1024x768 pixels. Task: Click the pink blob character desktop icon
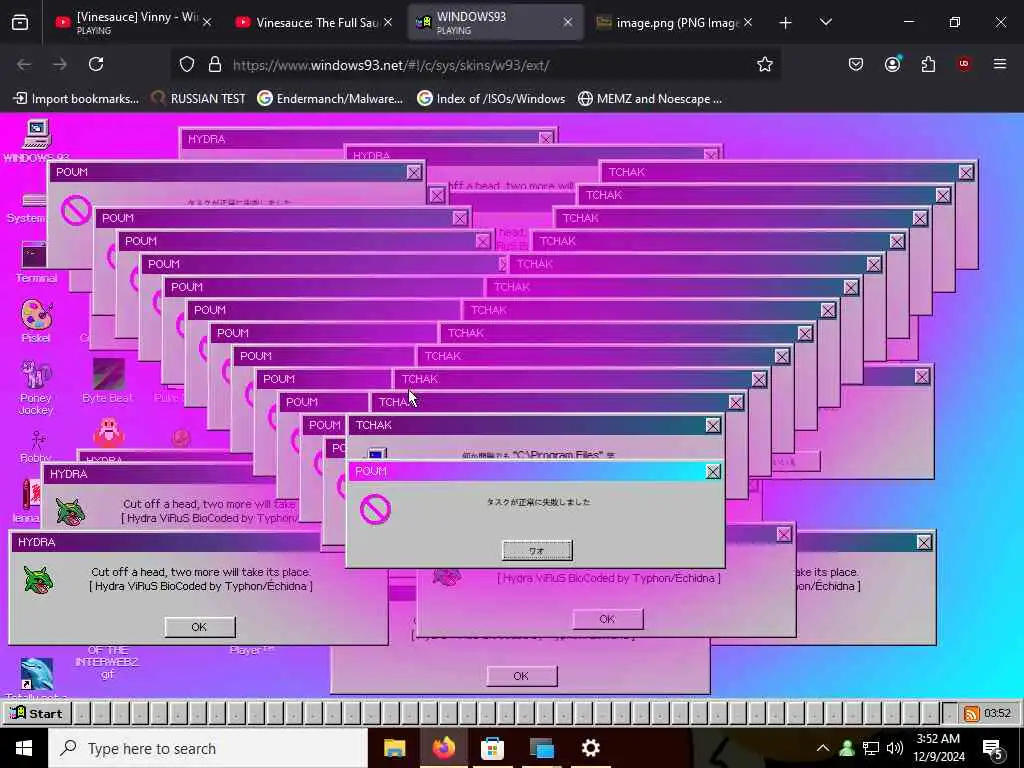tap(109, 432)
